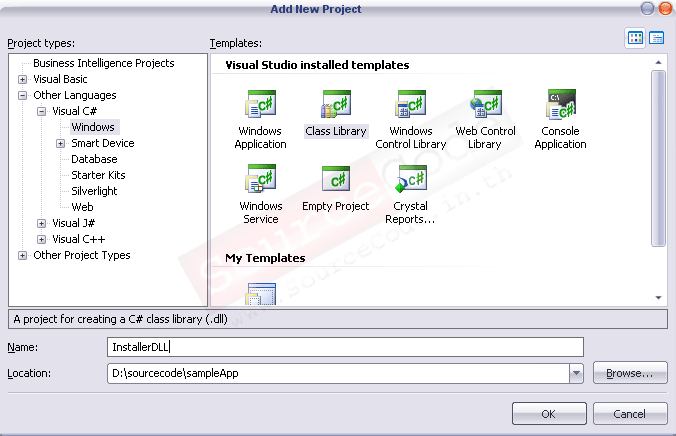Select the Starter Kits project type

point(98,175)
